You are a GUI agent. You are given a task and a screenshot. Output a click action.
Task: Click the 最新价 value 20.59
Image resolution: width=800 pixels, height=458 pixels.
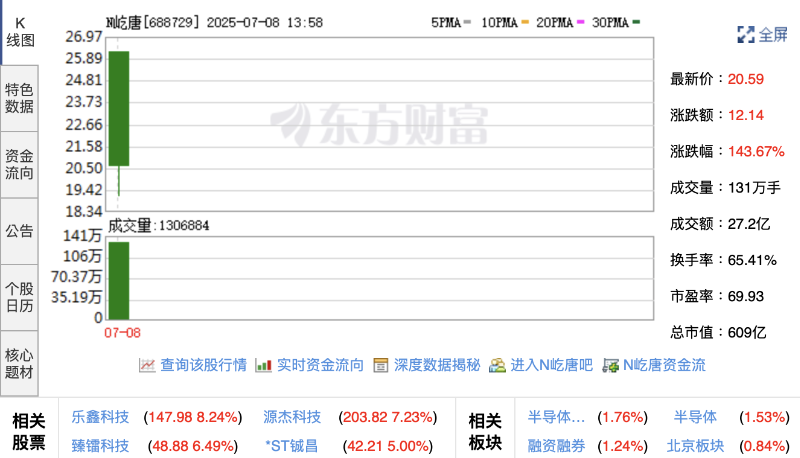click(x=745, y=79)
